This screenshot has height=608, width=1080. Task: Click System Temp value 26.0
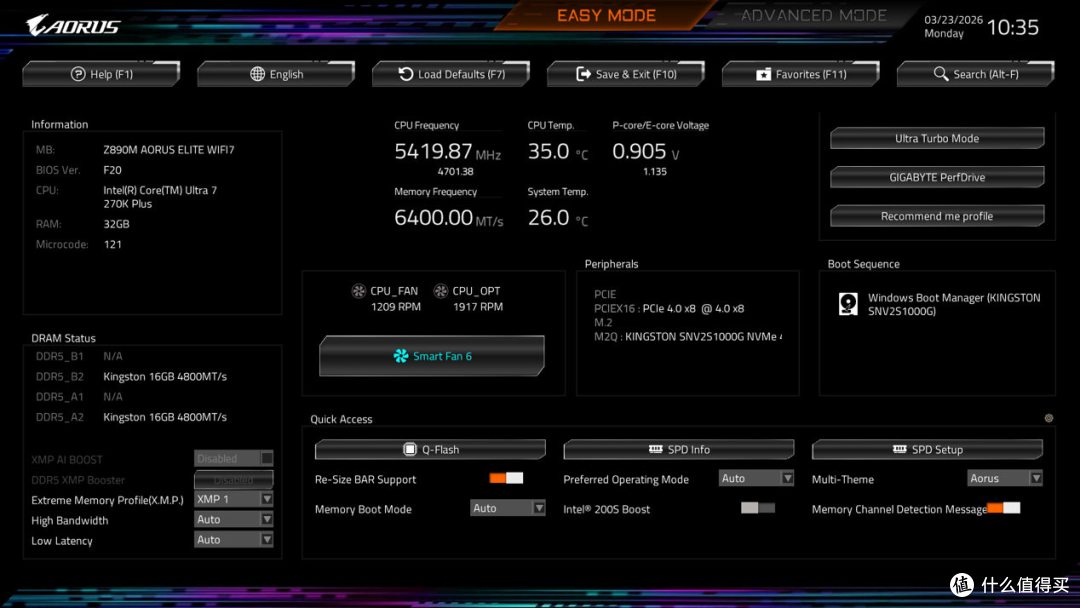548,218
